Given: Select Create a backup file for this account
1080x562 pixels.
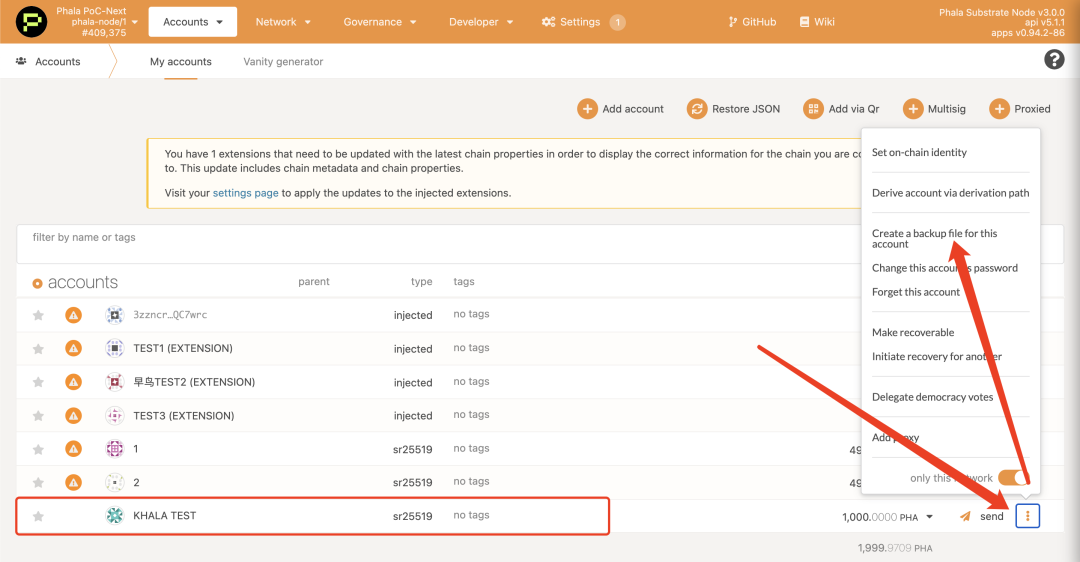Looking at the screenshot, I should (x=934, y=238).
